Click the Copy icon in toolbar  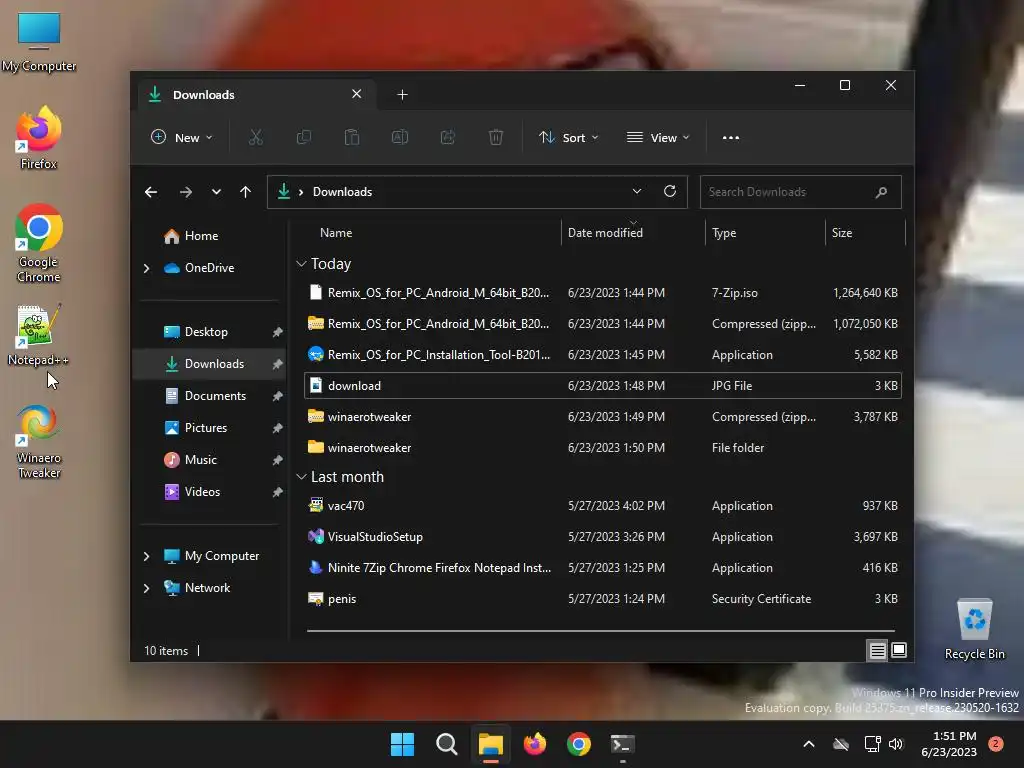(x=304, y=137)
